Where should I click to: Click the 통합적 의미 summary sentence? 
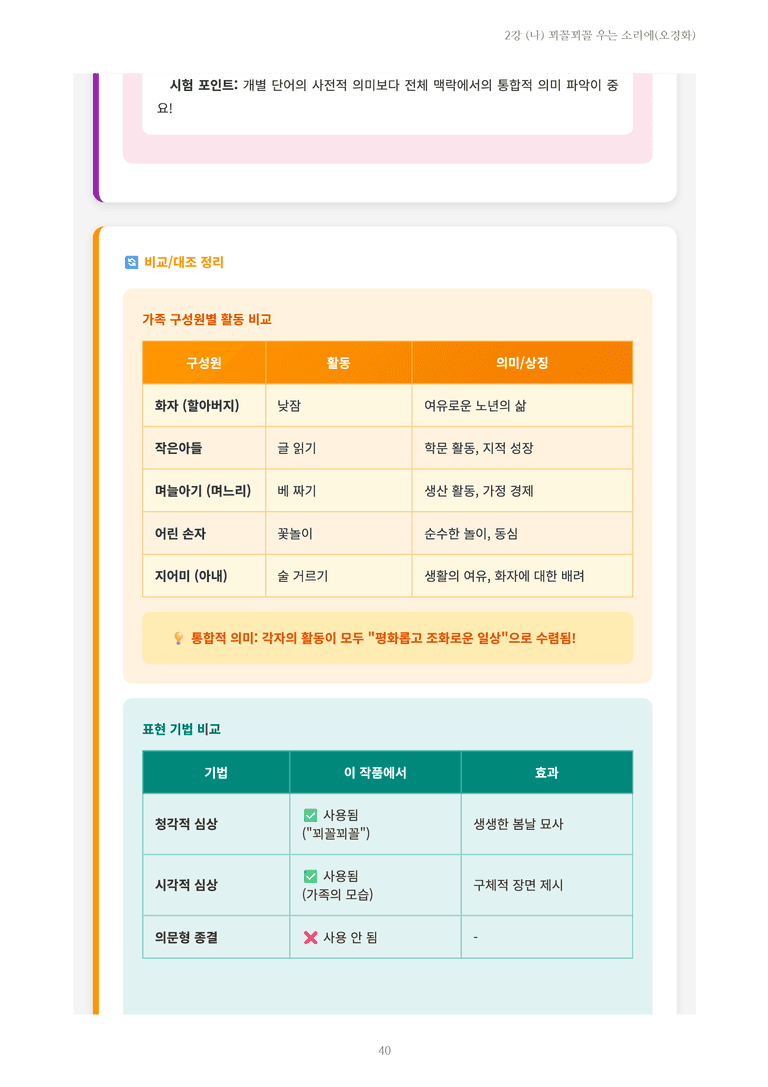(383, 638)
